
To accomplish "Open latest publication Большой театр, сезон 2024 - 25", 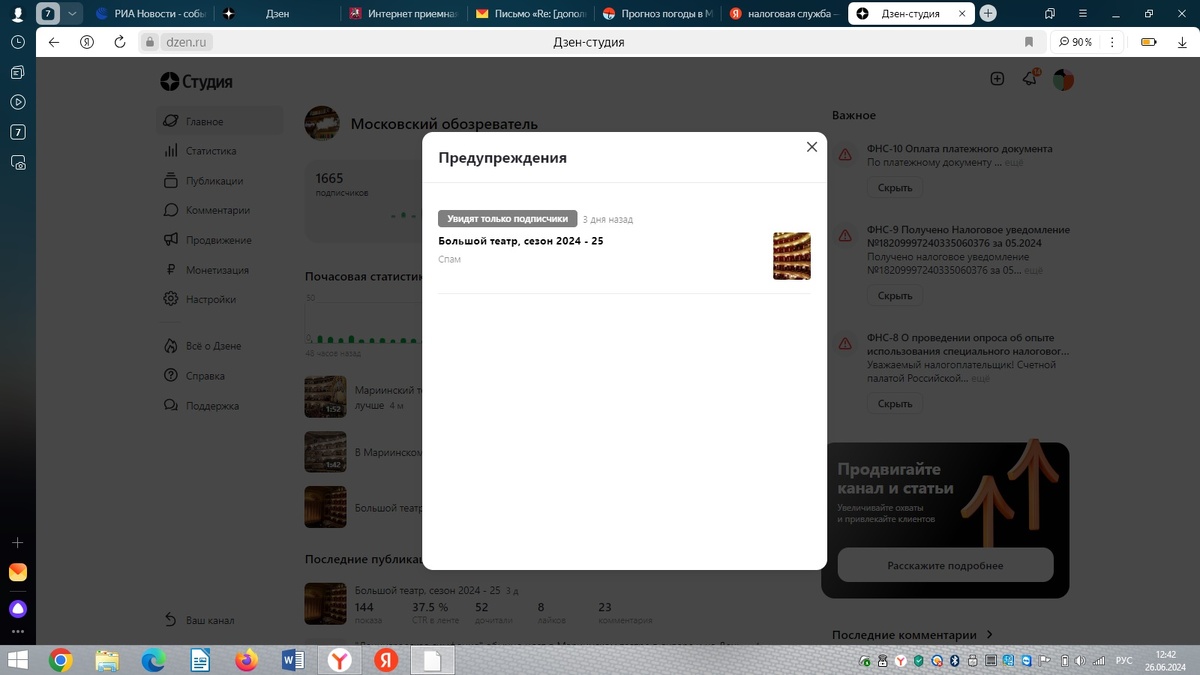I will pos(427,590).
